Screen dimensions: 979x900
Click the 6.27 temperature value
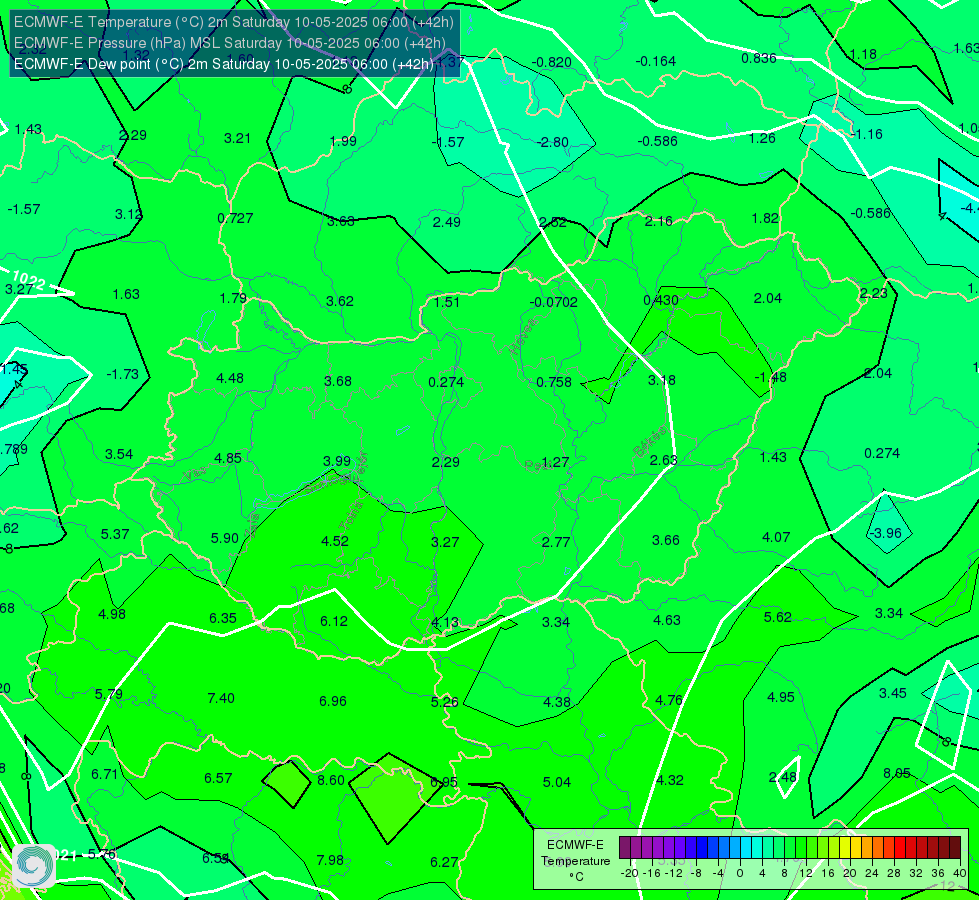(x=444, y=862)
